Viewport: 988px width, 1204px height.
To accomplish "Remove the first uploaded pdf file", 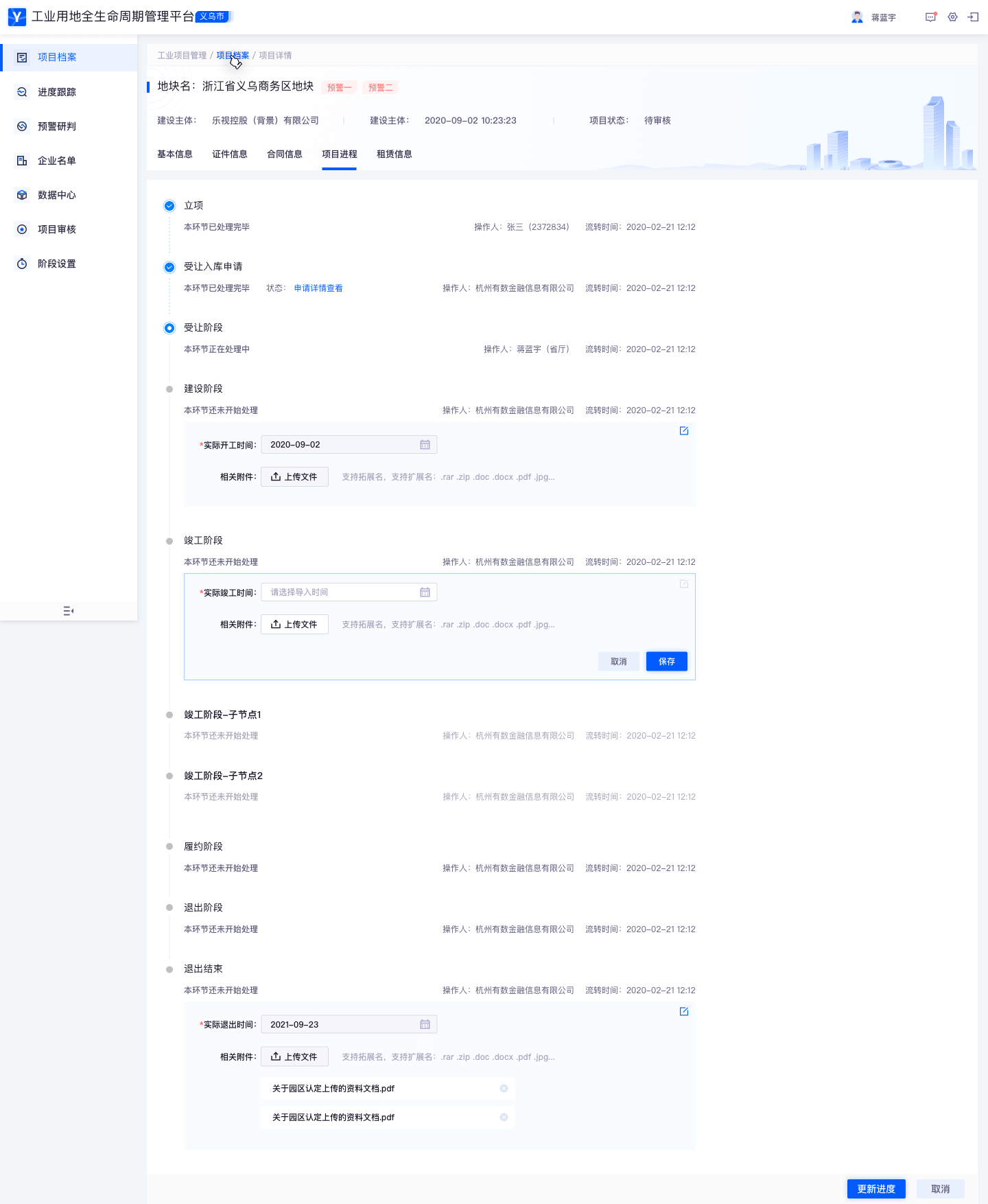I will [x=504, y=1089].
